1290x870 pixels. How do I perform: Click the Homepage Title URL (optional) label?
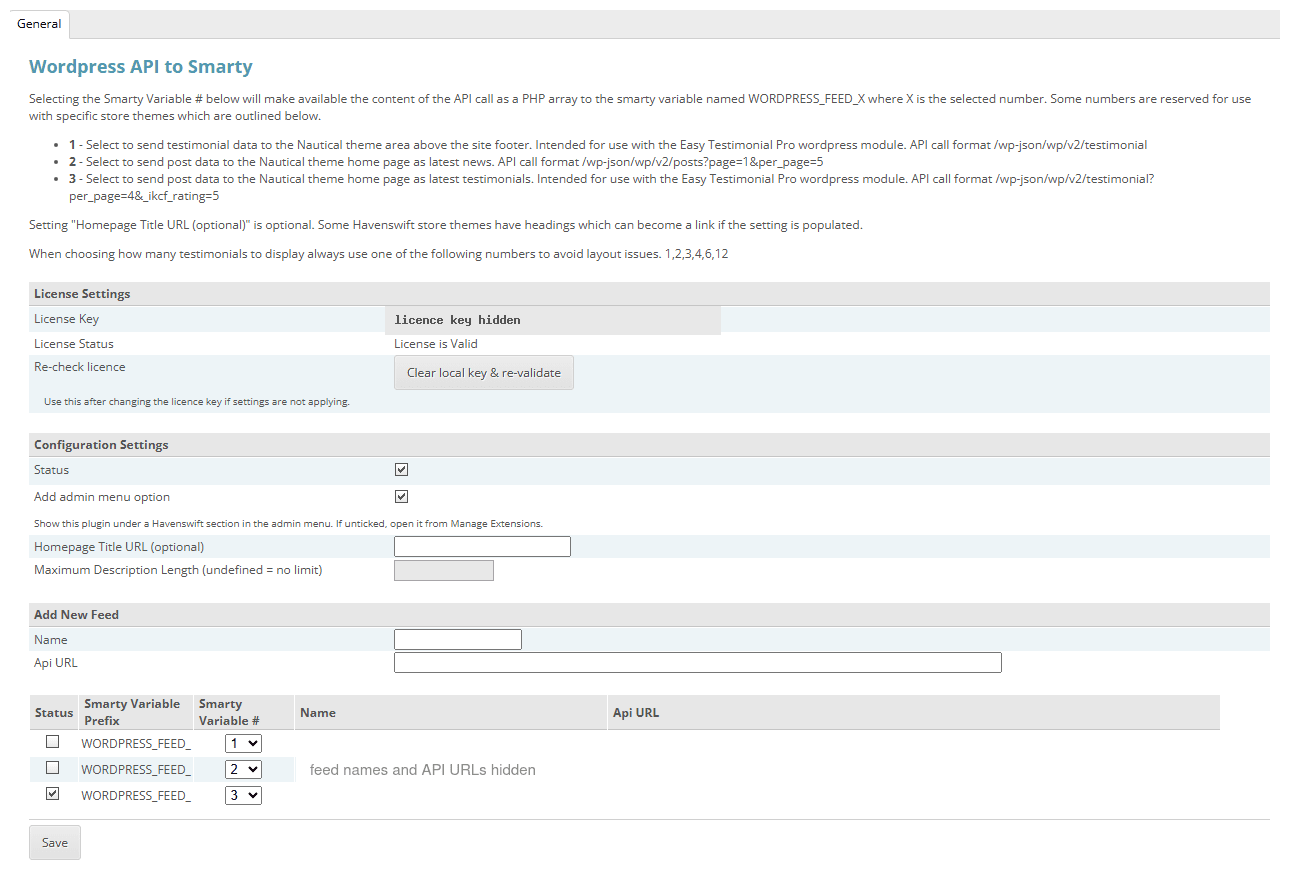click(x=119, y=547)
